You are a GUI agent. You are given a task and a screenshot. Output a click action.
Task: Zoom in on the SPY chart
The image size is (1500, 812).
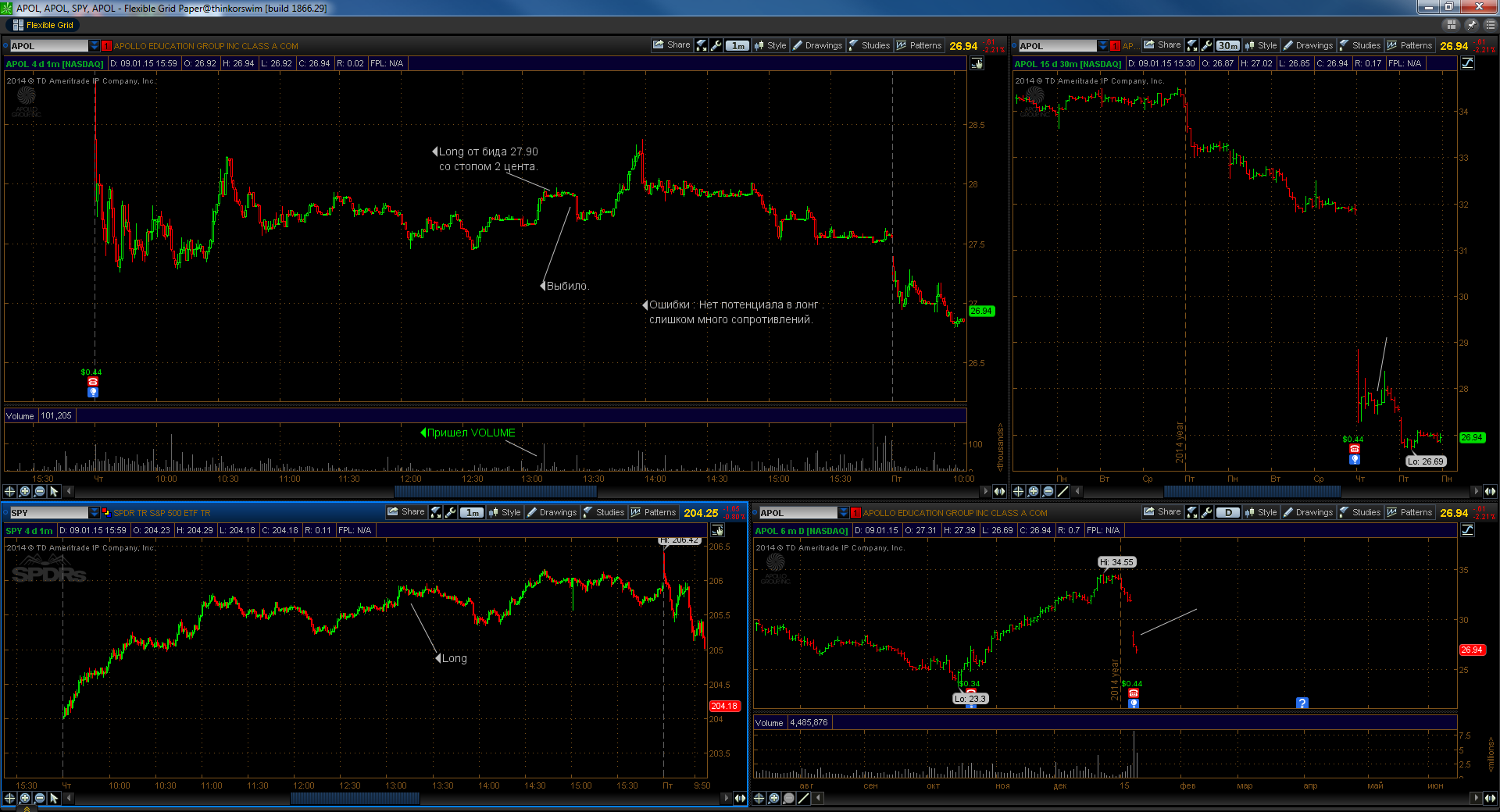24,798
